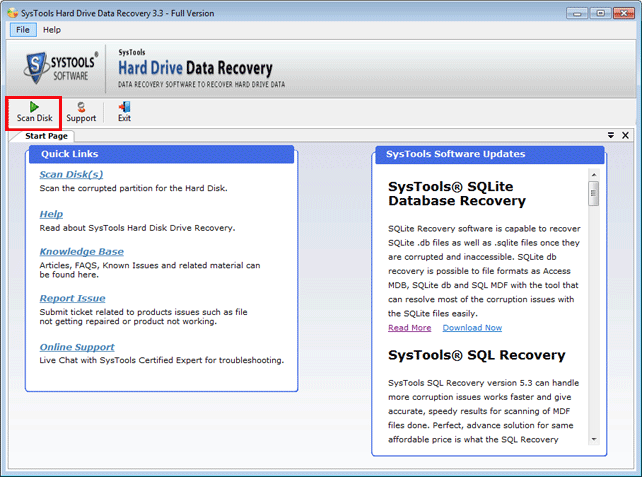Open Support from the toolbar

click(81, 113)
